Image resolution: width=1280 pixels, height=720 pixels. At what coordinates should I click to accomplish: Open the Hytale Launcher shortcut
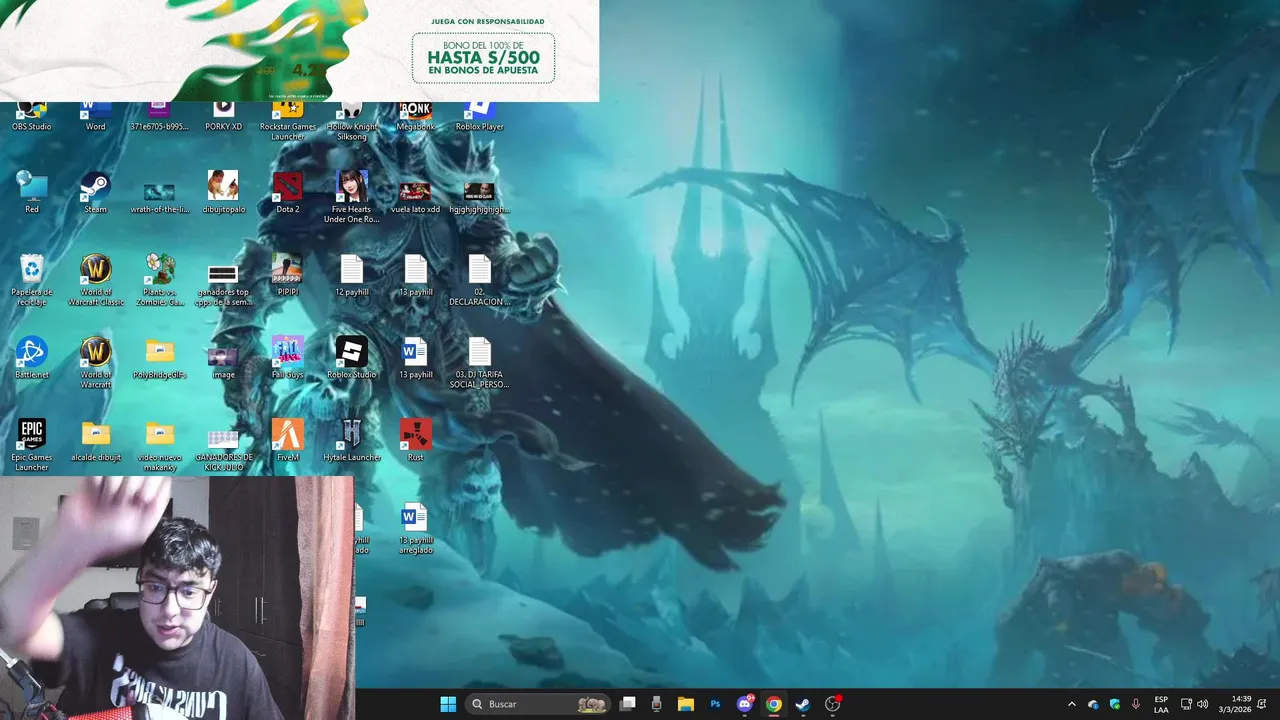351,441
